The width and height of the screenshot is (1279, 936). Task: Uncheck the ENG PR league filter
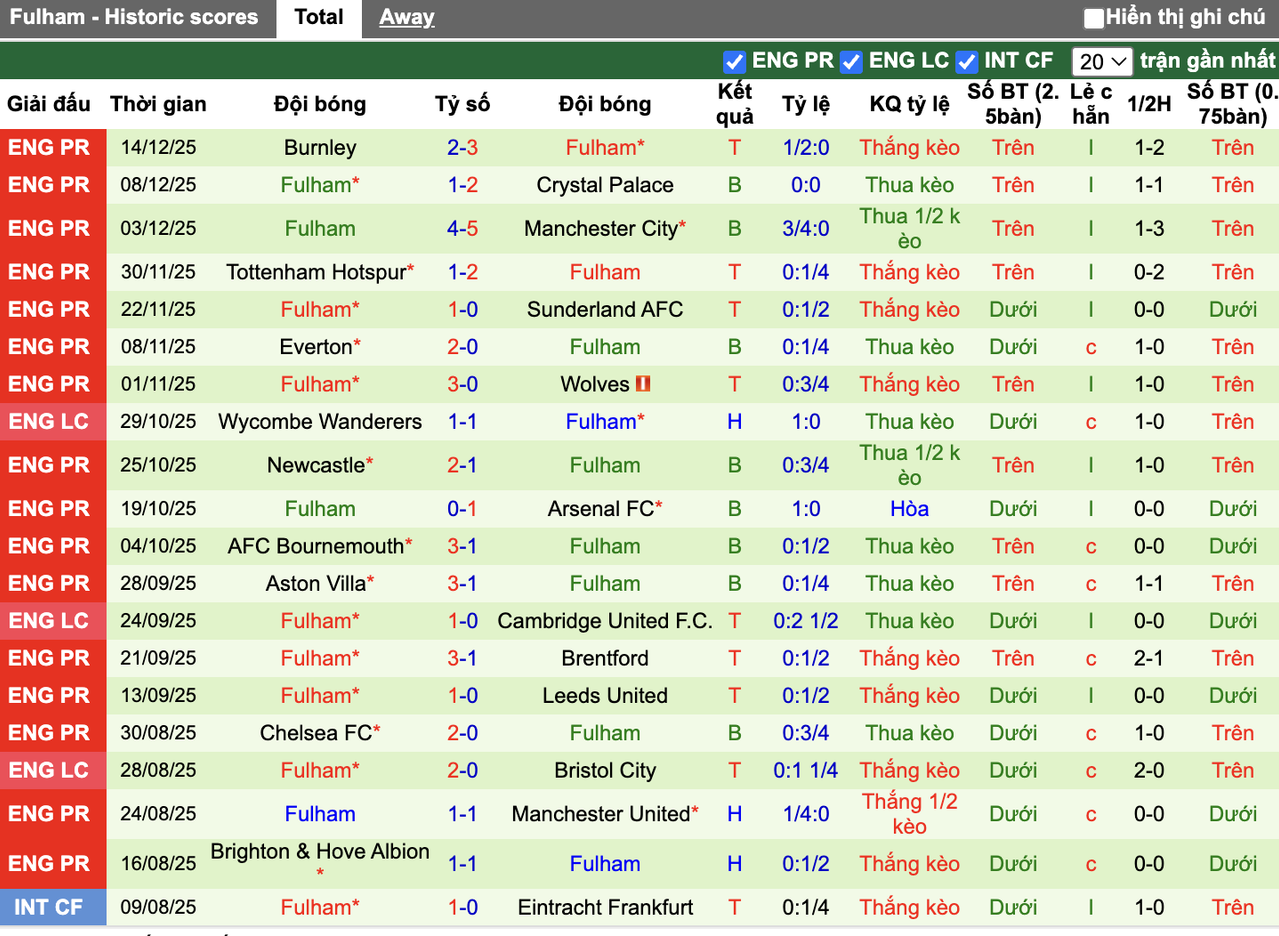pos(734,62)
